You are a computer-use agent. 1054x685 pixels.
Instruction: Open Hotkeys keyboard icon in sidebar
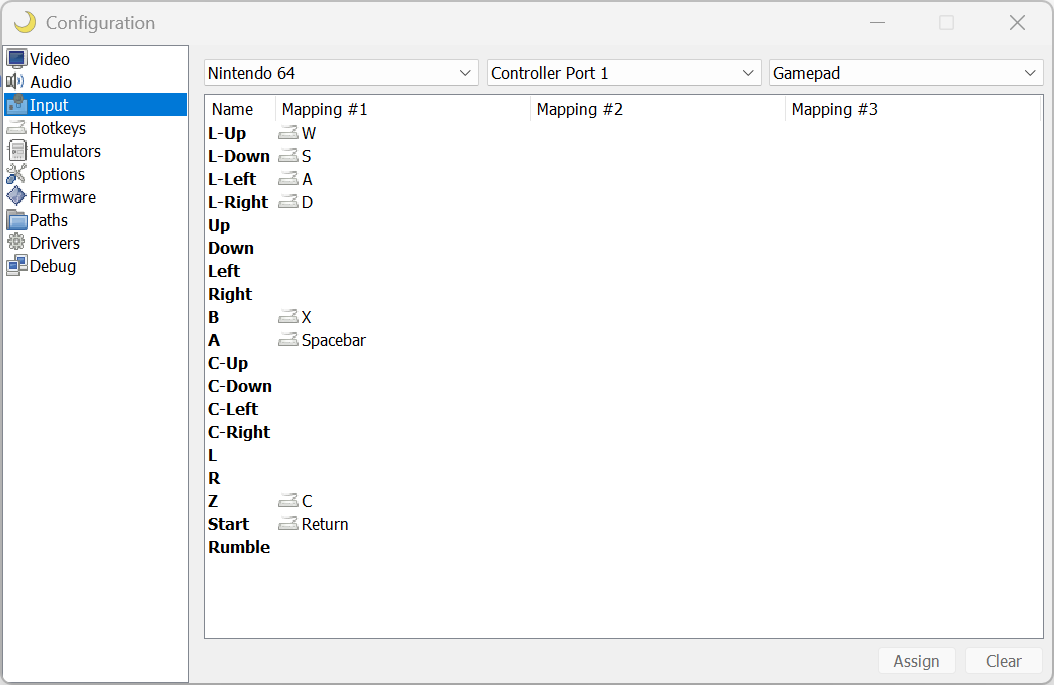pos(16,128)
